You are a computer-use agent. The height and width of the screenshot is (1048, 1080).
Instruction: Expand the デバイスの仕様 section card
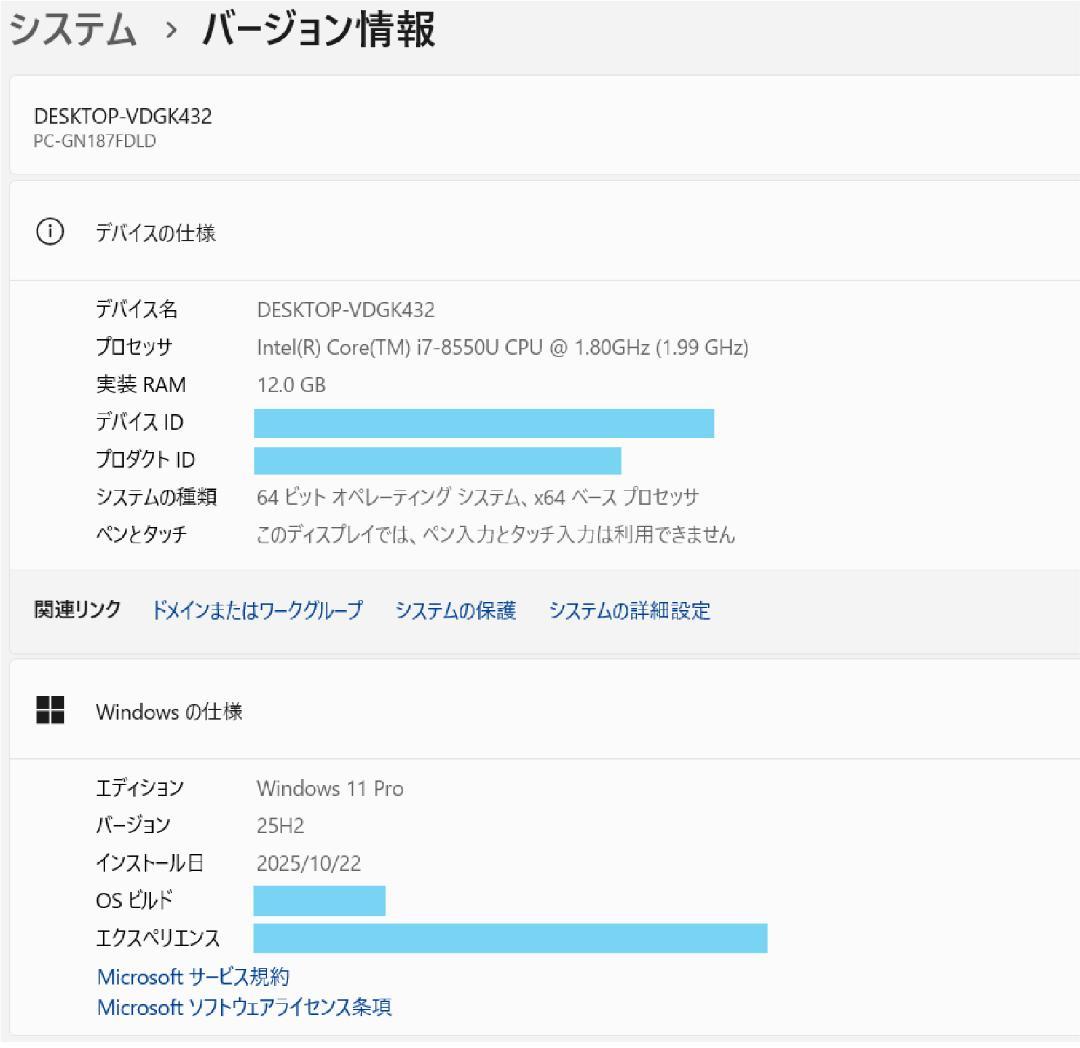click(540, 233)
